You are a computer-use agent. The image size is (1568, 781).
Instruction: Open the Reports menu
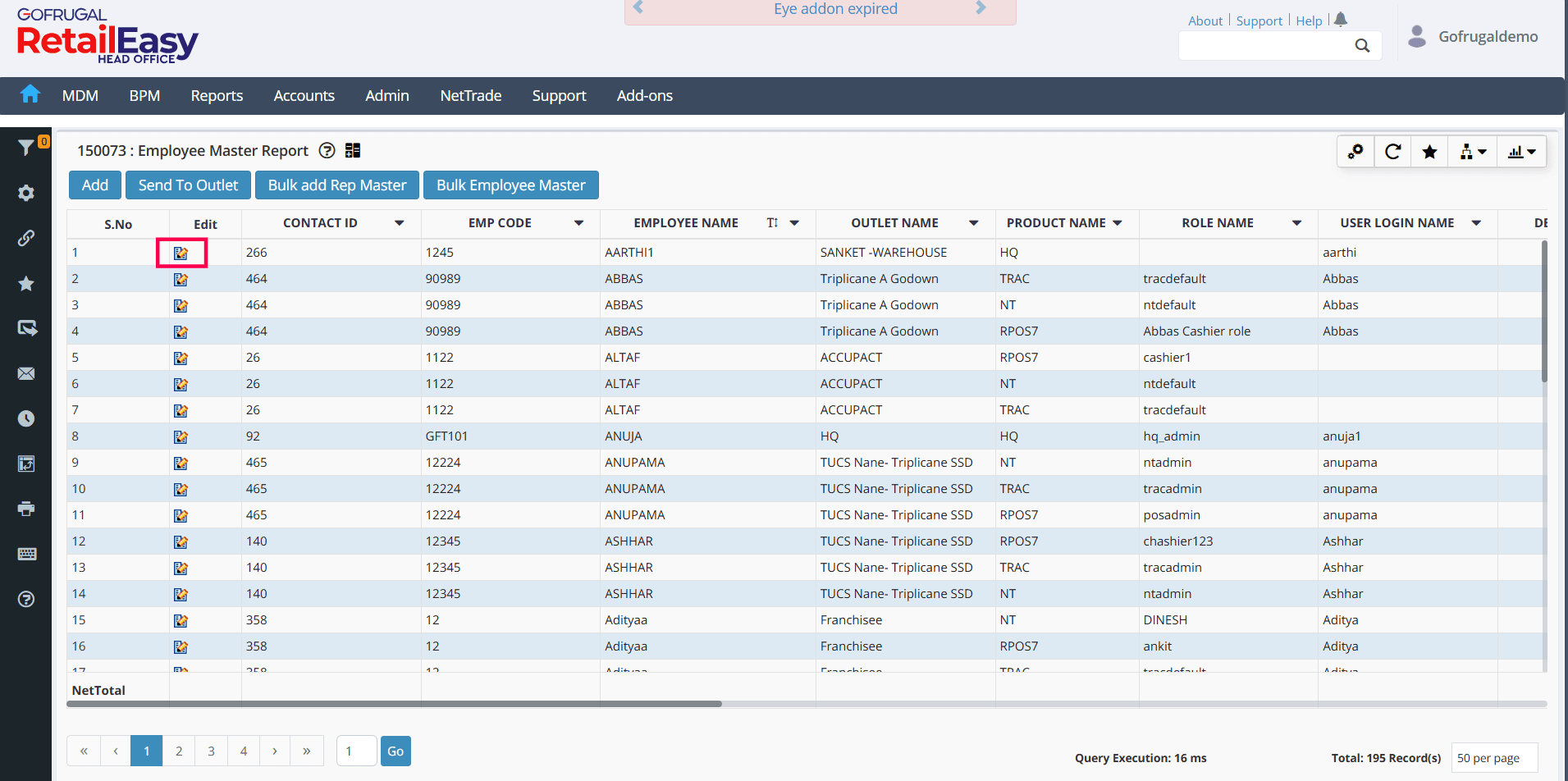pos(217,96)
